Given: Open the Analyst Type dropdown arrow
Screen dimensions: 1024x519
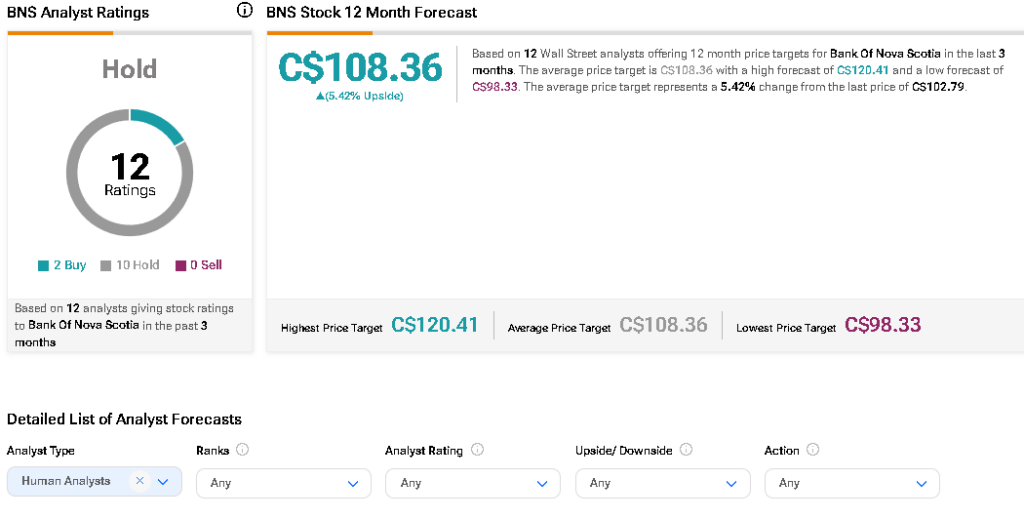Looking at the screenshot, I should coord(163,482).
